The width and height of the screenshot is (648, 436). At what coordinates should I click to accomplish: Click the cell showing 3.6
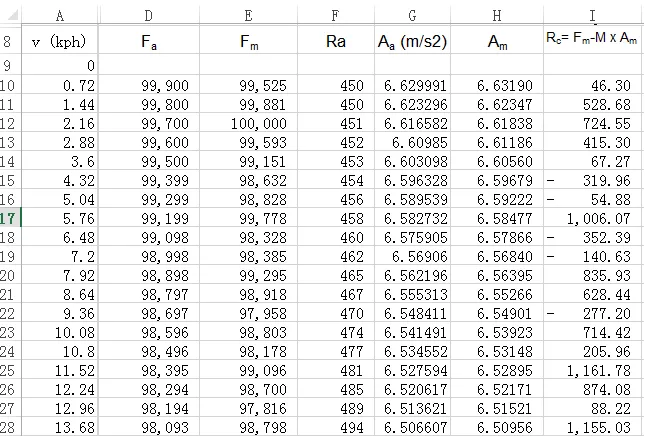pyautogui.click(x=60, y=161)
